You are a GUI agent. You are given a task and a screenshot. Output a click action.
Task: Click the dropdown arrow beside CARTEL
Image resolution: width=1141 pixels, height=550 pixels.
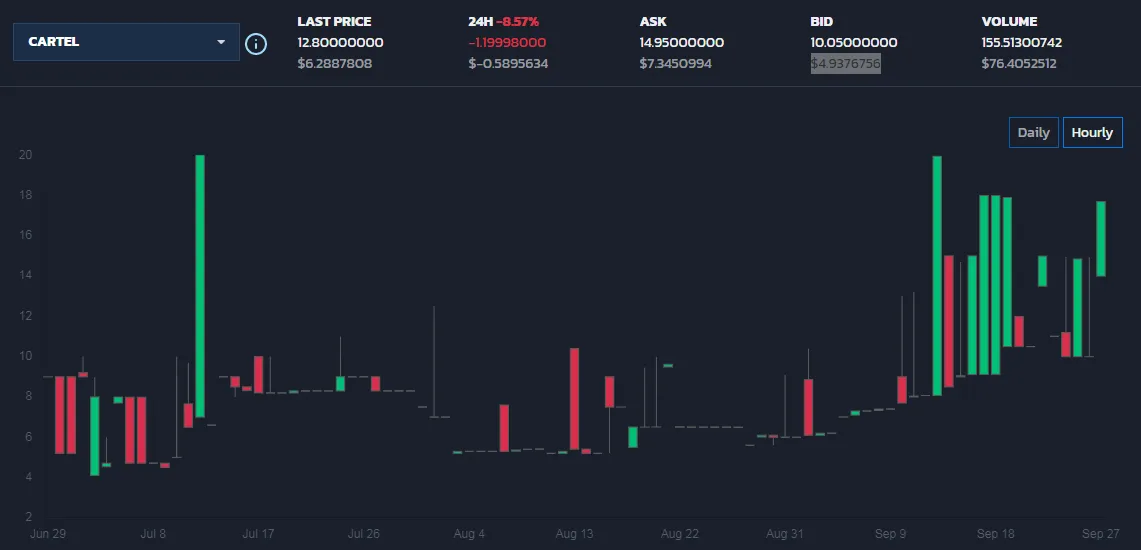pos(221,42)
